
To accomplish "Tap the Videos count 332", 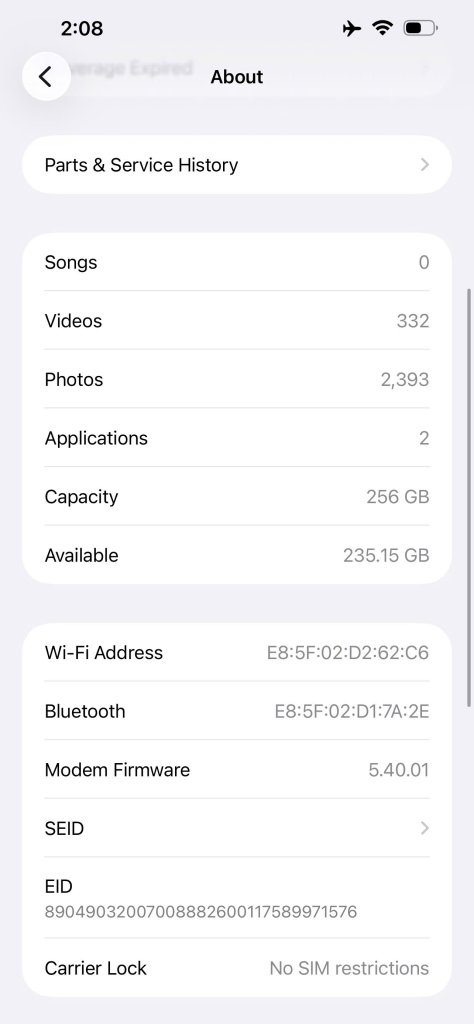I will coord(413,321).
